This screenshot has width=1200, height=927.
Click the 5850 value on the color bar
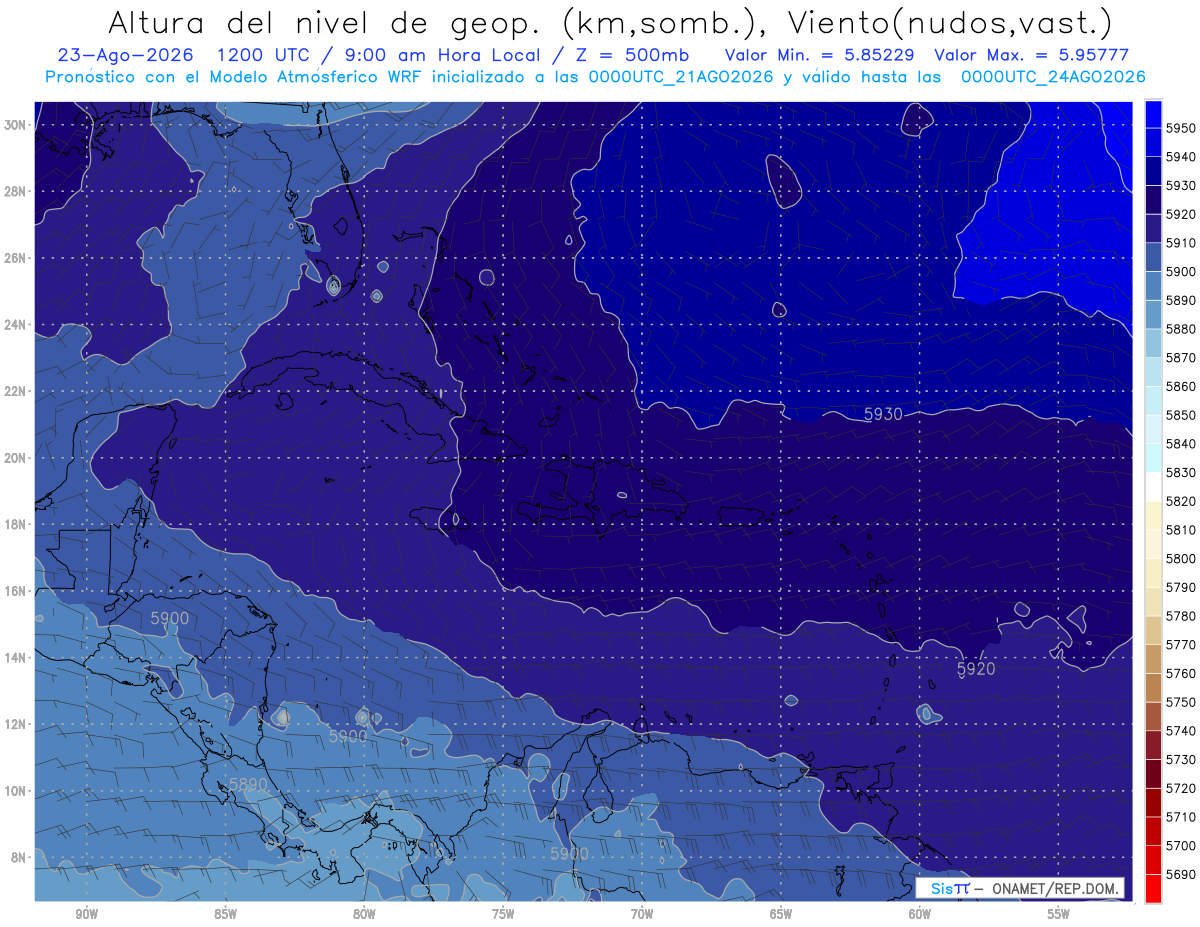1181,415
